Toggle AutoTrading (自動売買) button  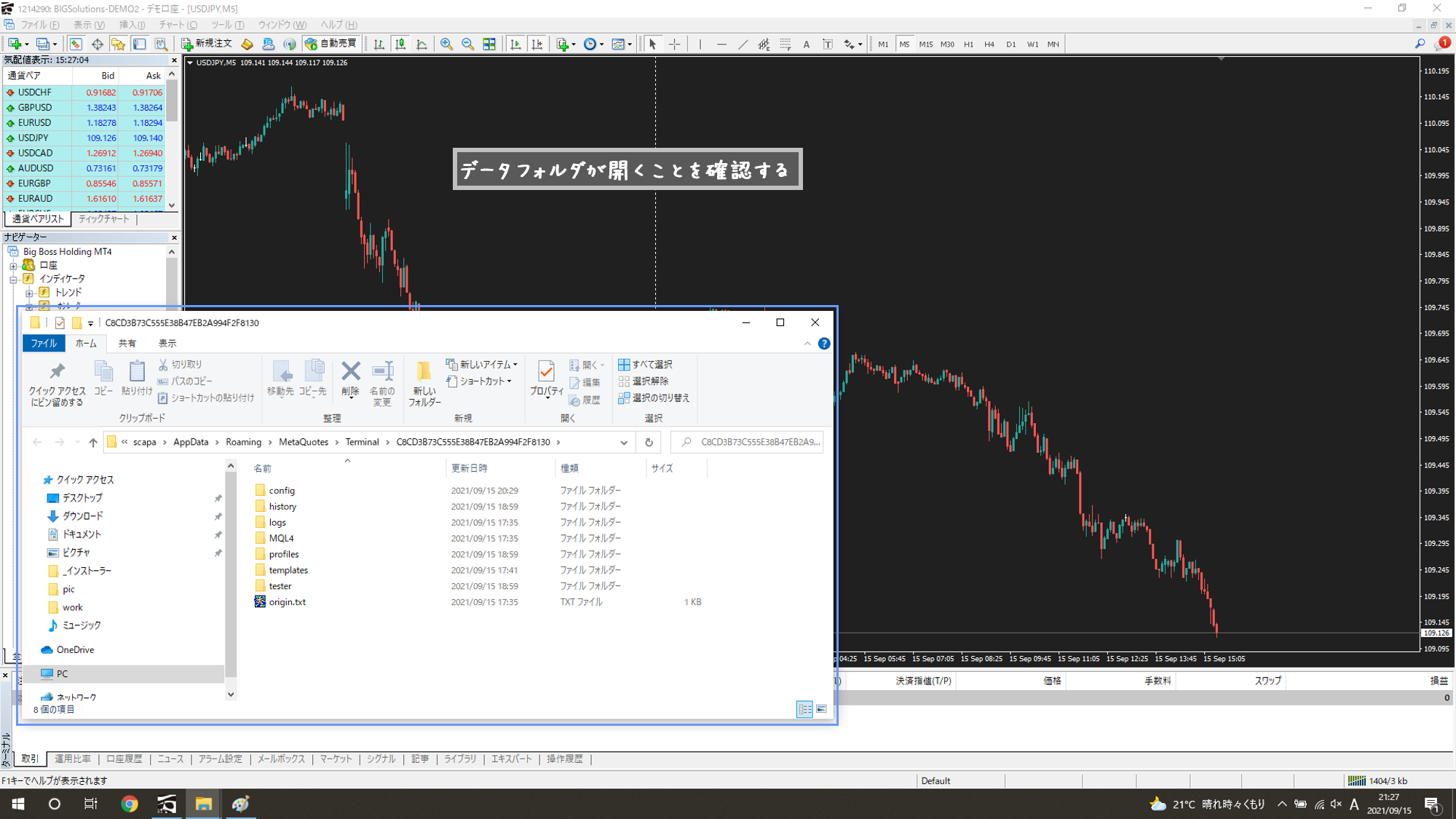(x=332, y=44)
